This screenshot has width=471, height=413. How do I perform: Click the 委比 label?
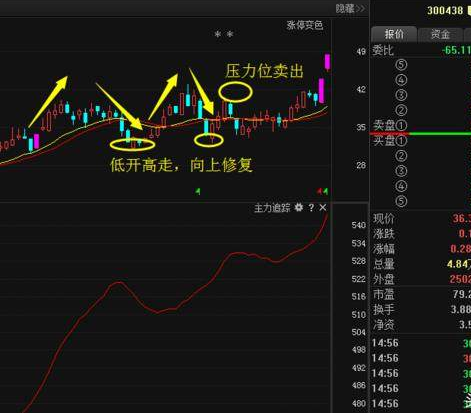point(383,51)
